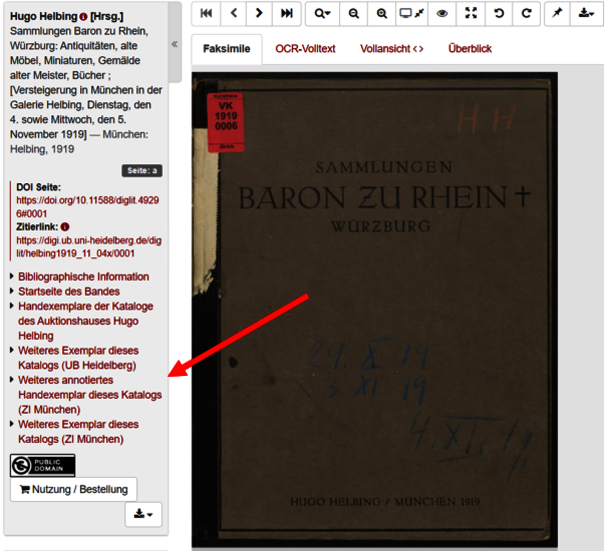Expand the Startseite des Bandes arrow
The width and height of the screenshot is (605, 551).
tap(12, 291)
